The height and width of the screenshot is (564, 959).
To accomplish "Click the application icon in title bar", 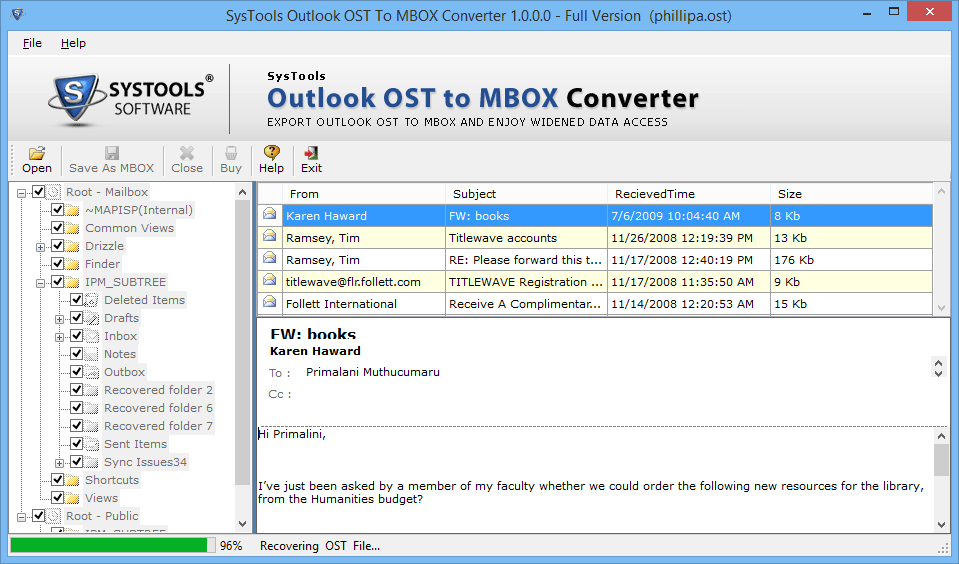I will (x=18, y=13).
